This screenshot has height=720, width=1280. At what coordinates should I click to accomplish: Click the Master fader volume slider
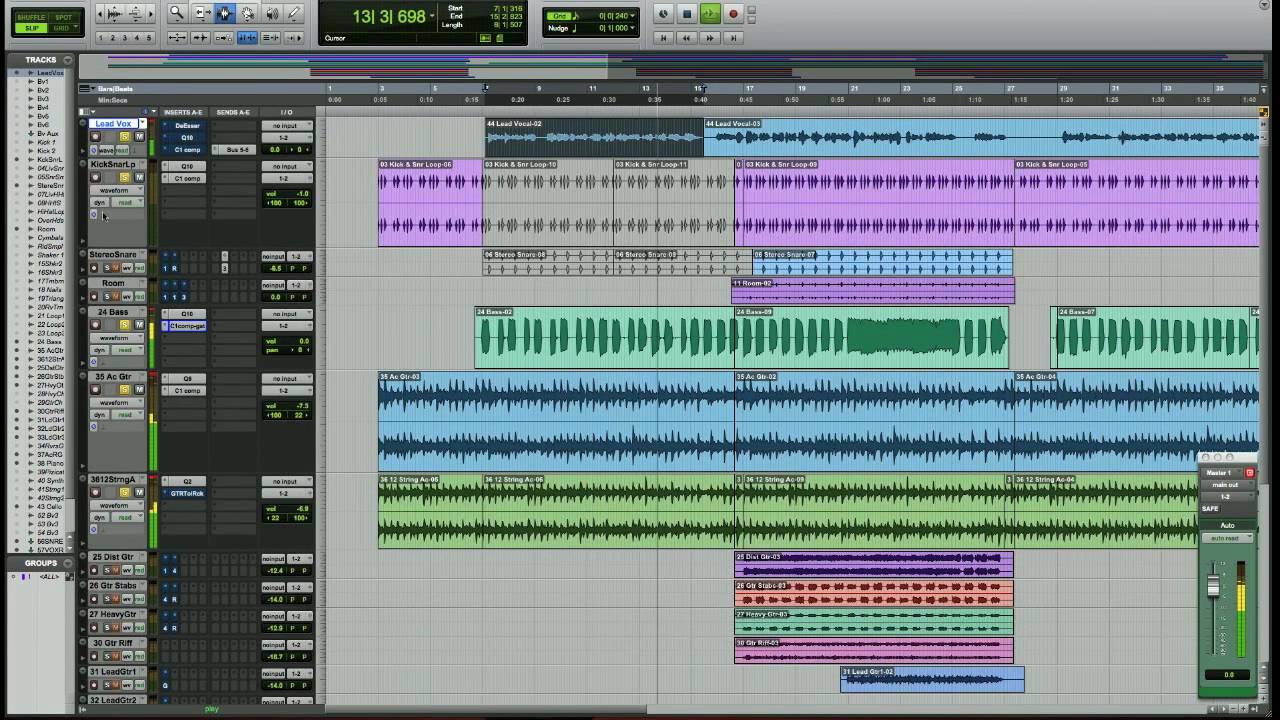coord(1214,587)
